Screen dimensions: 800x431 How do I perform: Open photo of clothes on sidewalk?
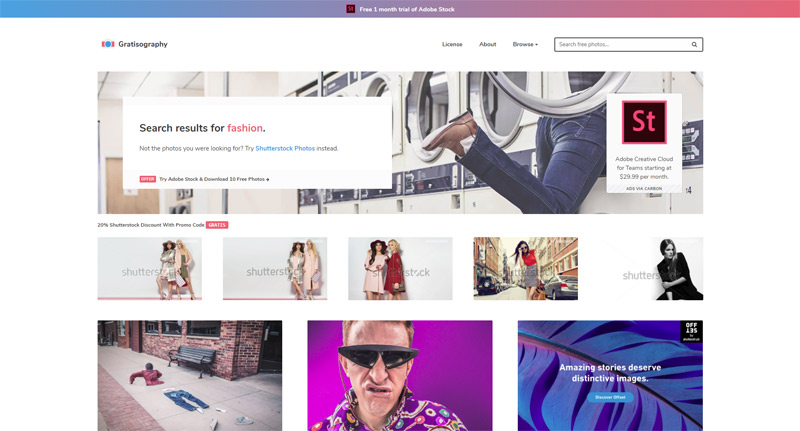tap(190, 375)
